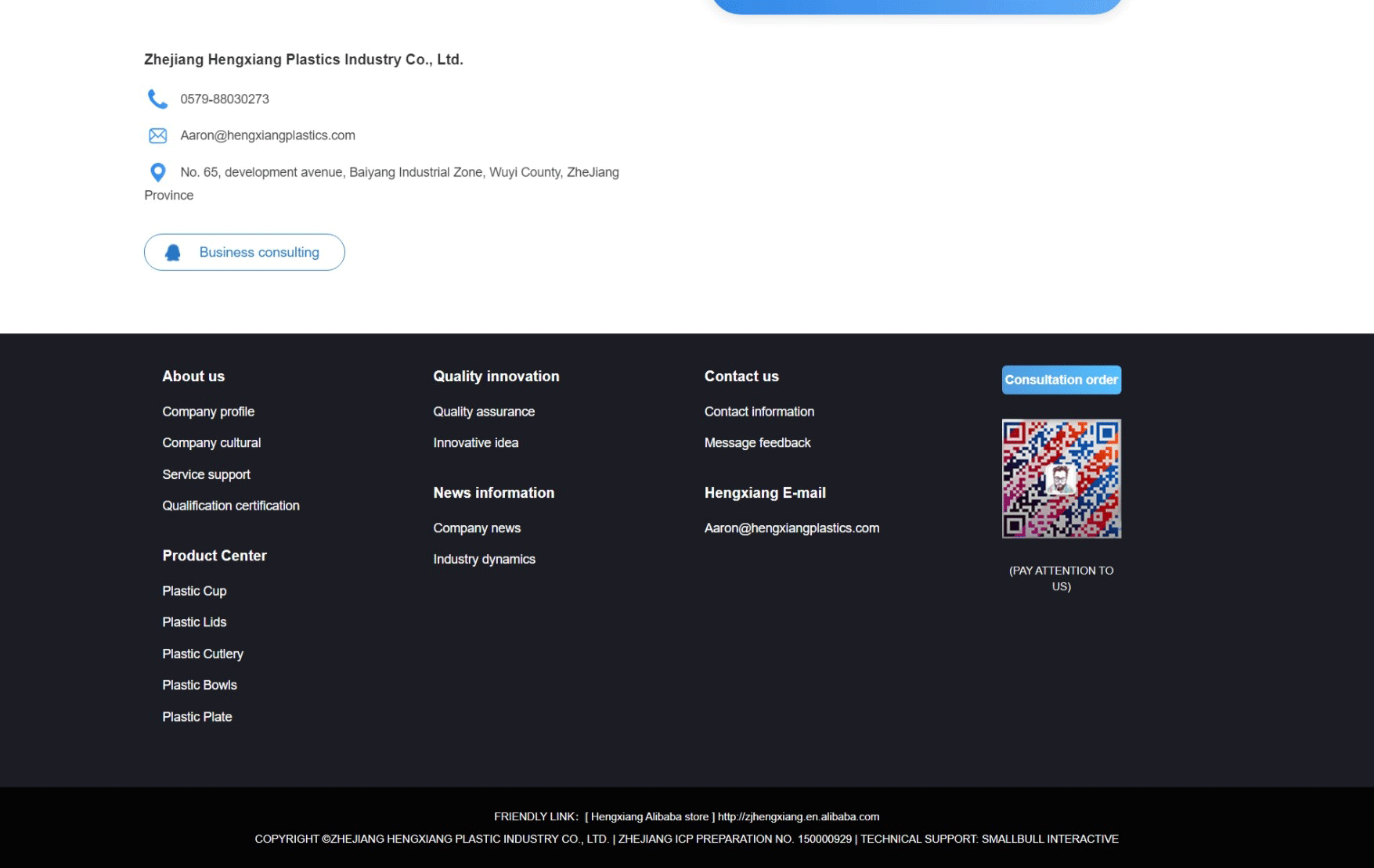1374x868 pixels.
Task: Click the footer Aaron@hengxiangplastics.com email
Action: coord(792,528)
